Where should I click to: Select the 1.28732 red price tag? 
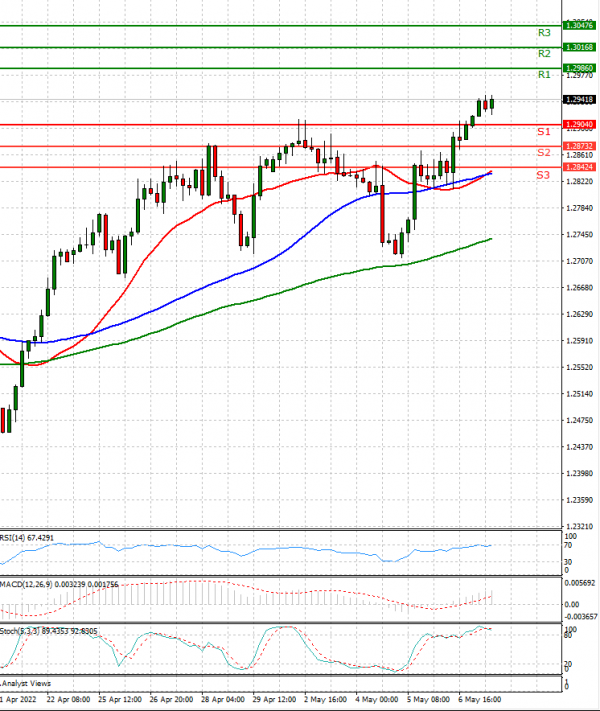(579, 146)
